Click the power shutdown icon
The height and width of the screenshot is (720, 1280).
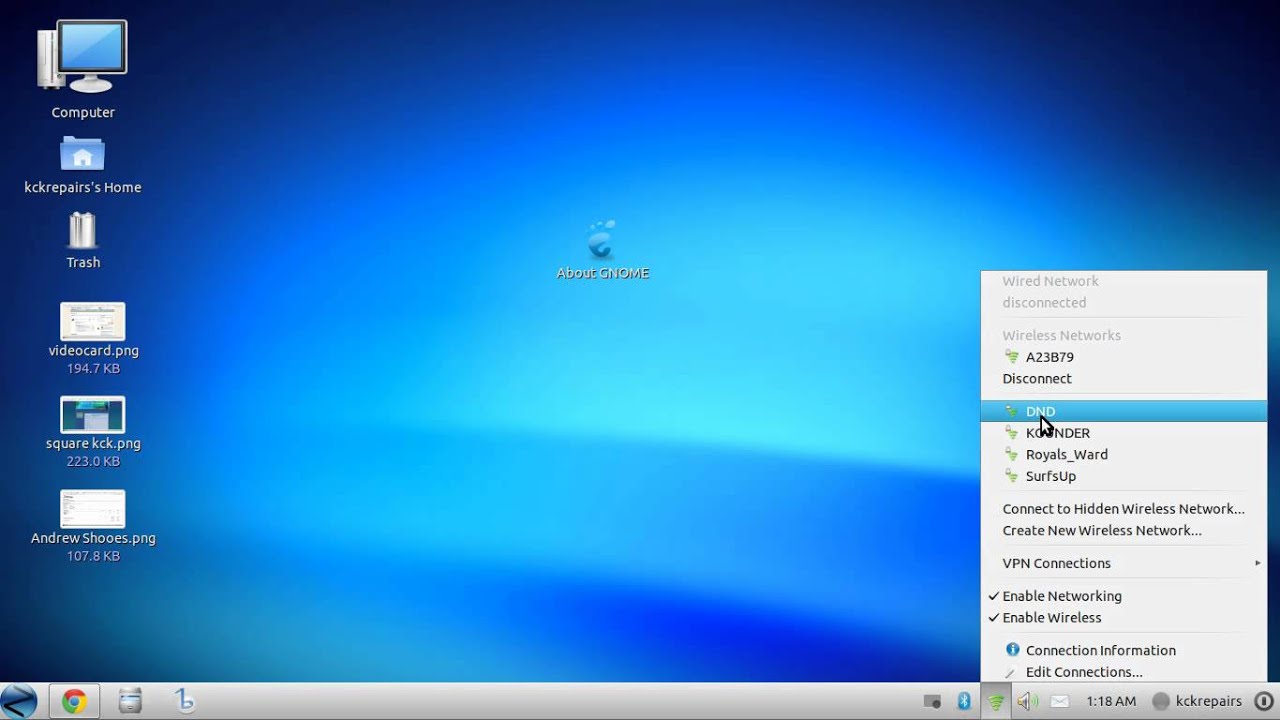1264,701
